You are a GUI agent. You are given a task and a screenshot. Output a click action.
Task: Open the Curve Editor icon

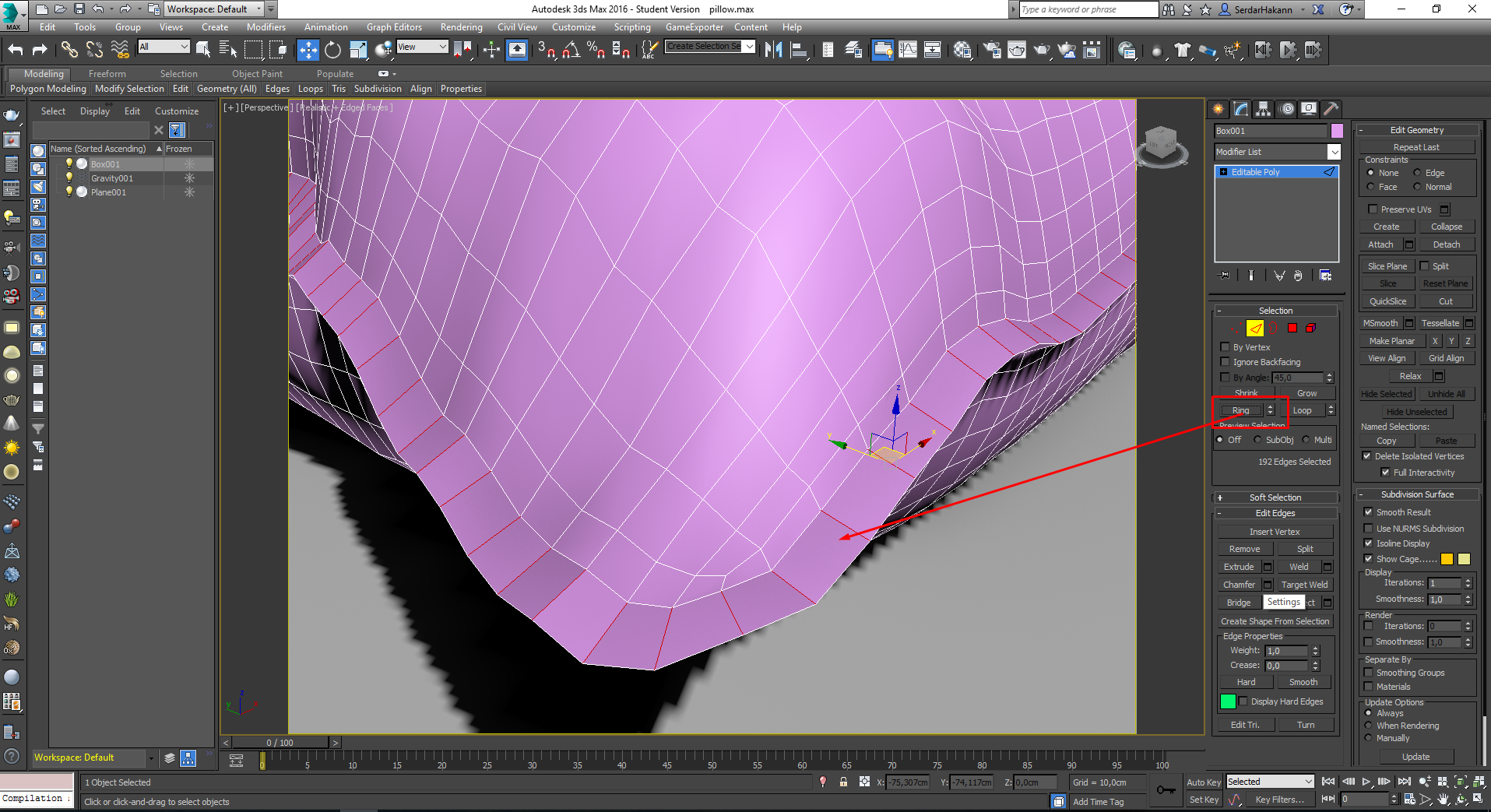click(908, 50)
